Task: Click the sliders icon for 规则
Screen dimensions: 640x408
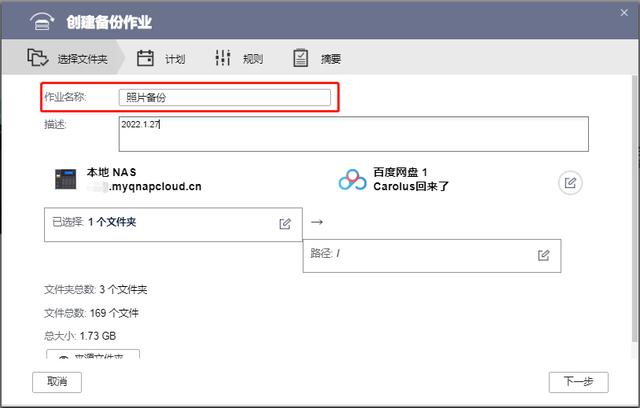Action: [223, 58]
